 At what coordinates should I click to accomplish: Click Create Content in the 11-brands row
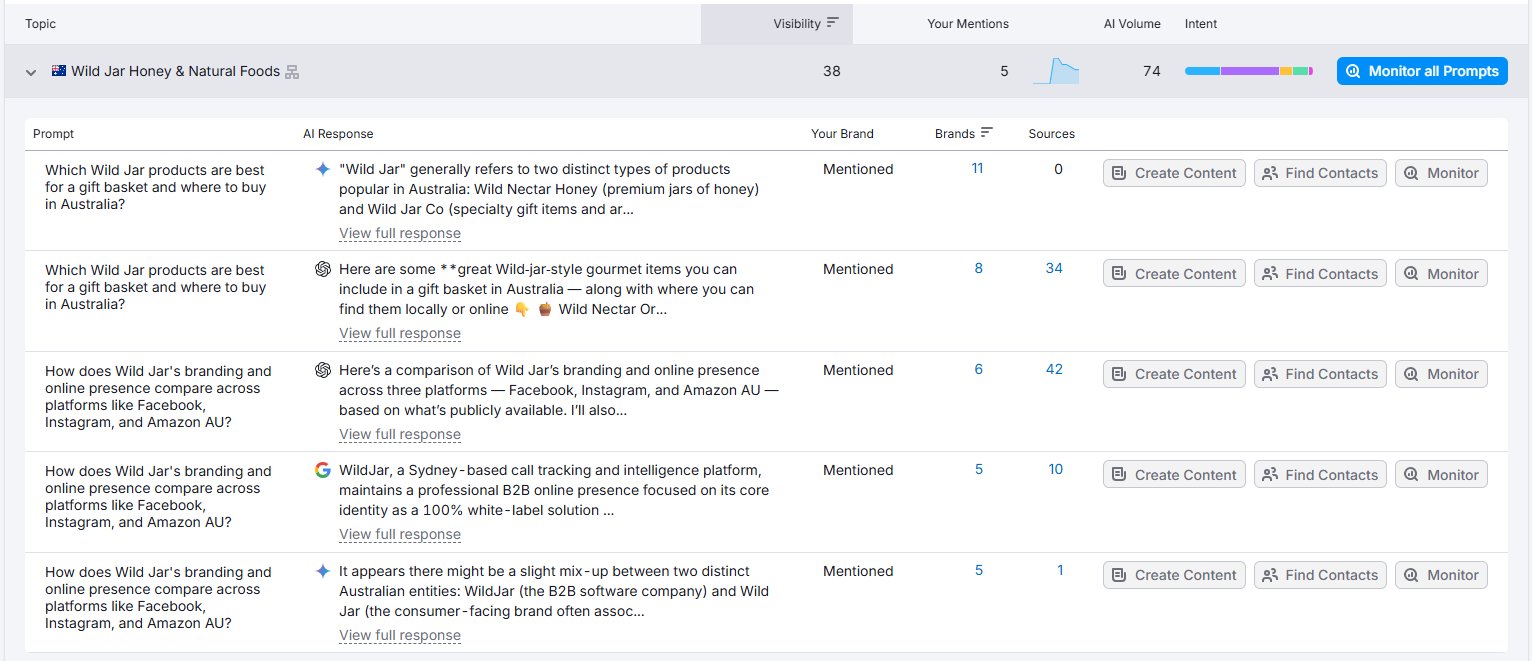(x=1175, y=173)
